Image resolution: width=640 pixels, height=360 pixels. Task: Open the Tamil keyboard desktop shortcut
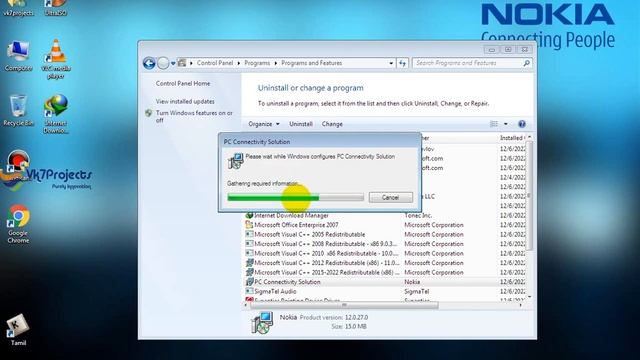(x=18, y=330)
